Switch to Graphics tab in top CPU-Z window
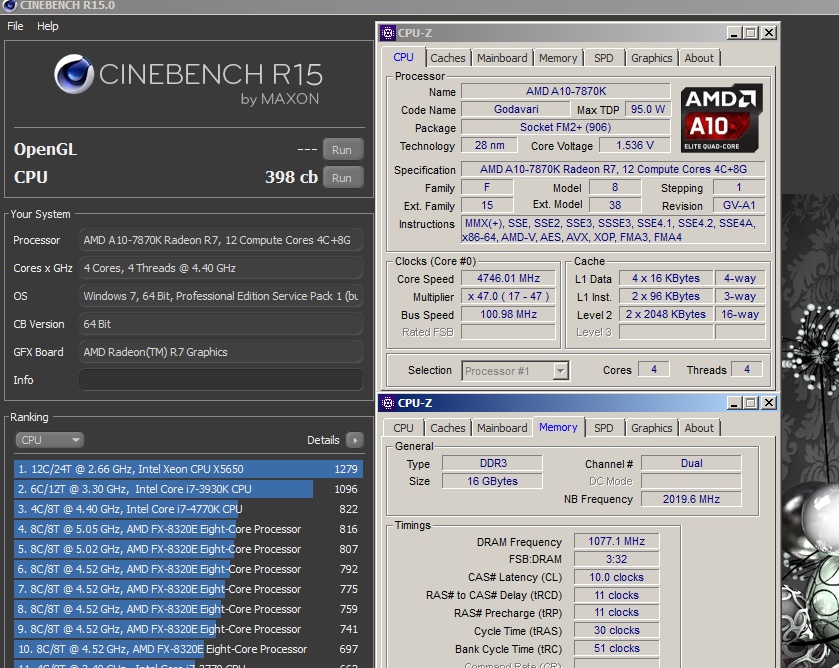 coord(652,58)
